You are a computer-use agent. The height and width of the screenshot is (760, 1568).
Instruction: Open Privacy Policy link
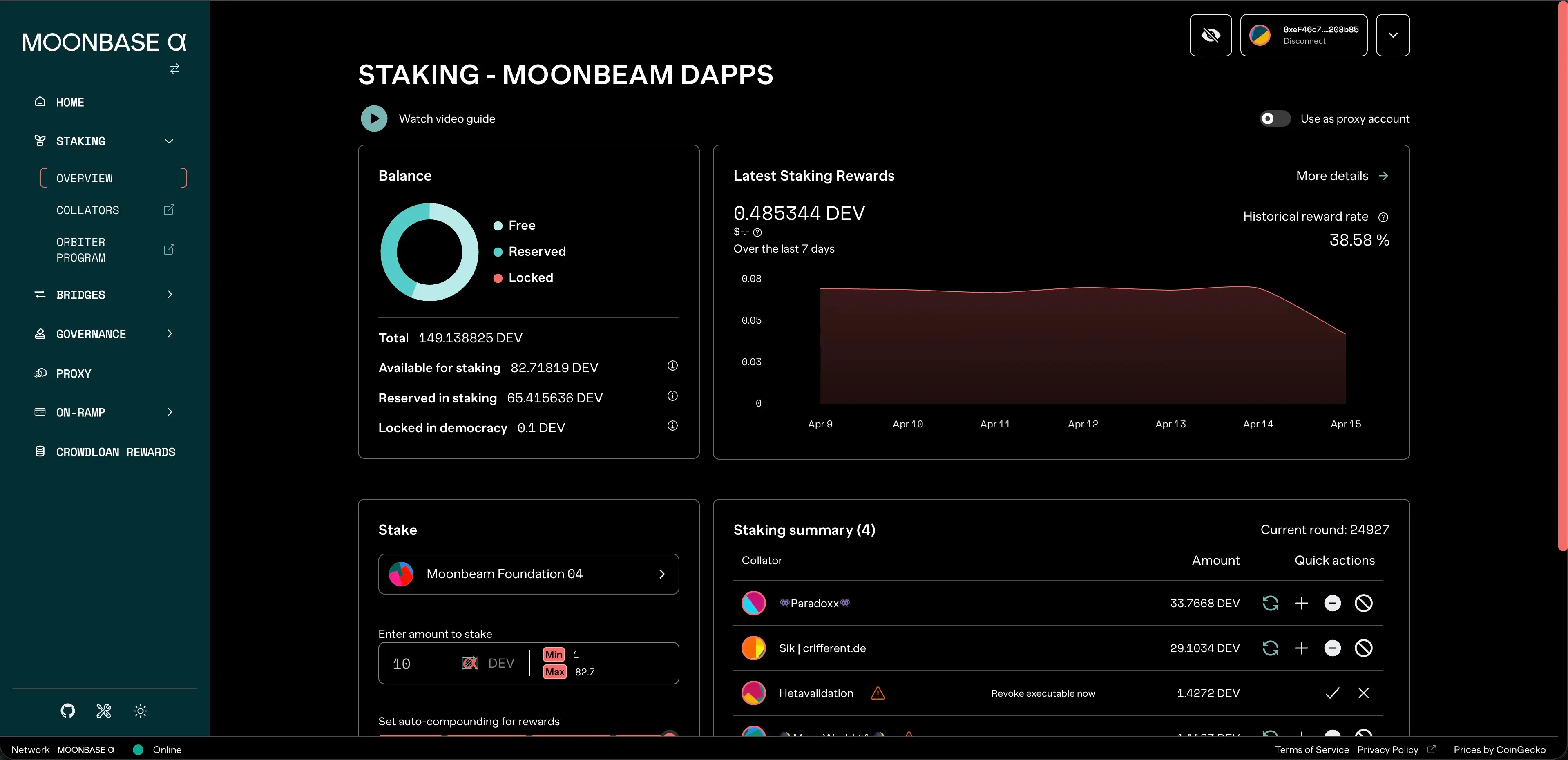1388,750
